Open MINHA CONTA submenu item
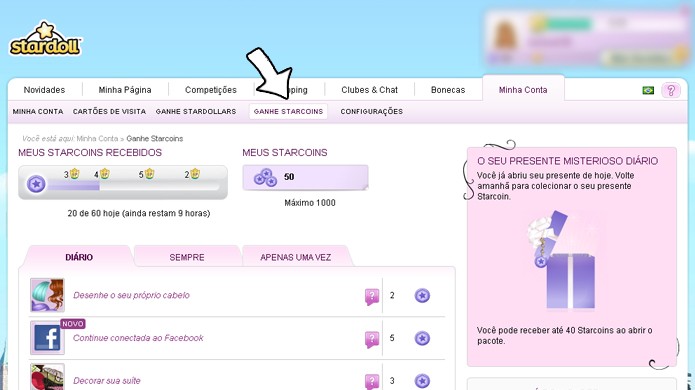The width and height of the screenshot is (695, 390). point(38,112)
